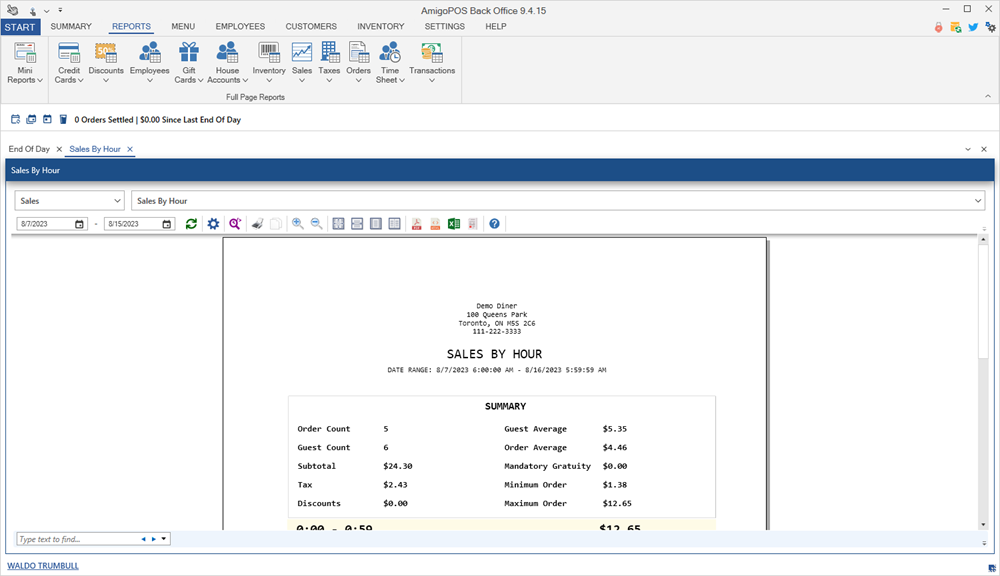Click the red document export icon
The height and width of the screenshot is (576, 1000).
[x=473, y=224]
